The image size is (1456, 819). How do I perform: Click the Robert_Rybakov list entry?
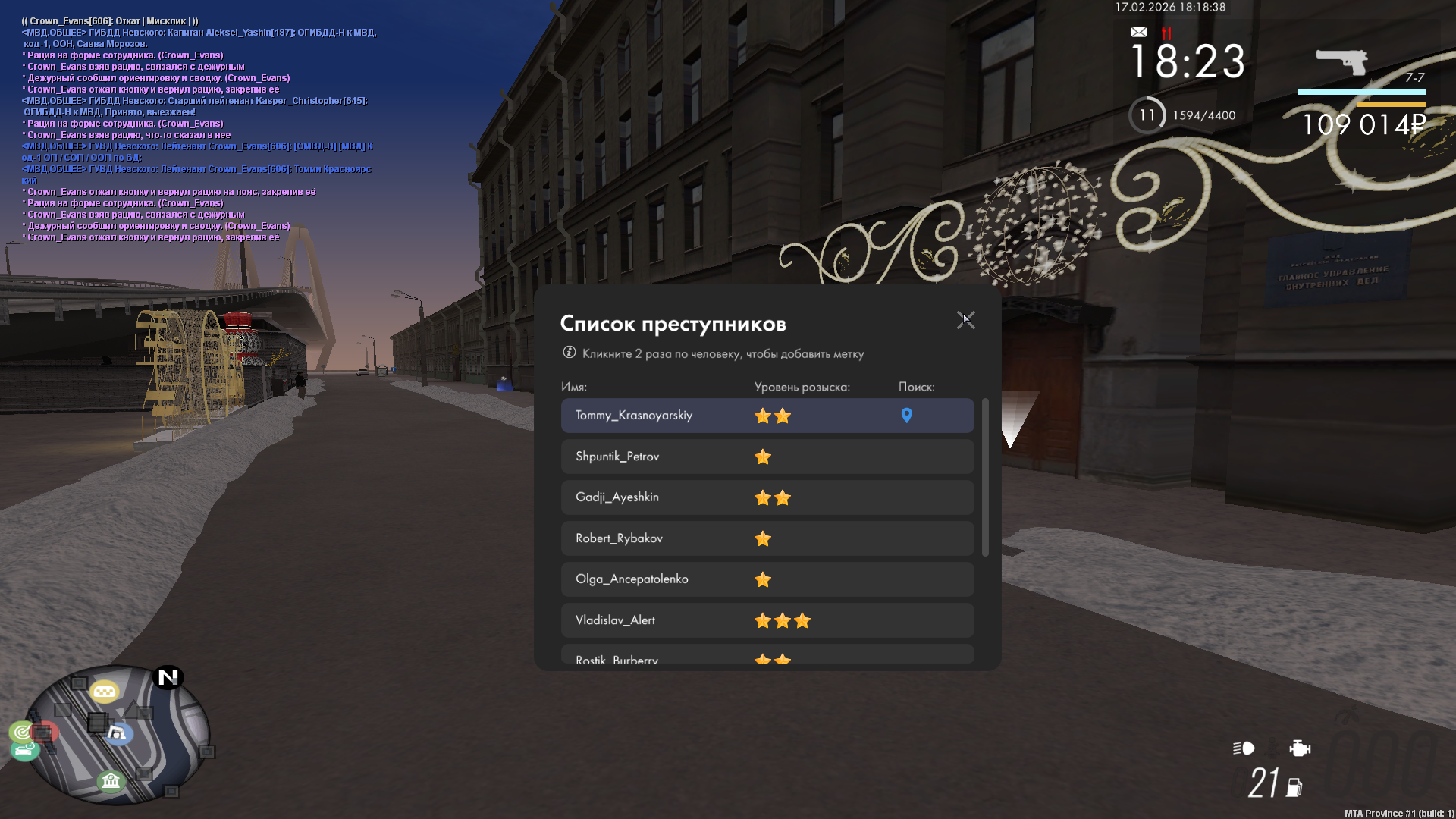(767, 538)
